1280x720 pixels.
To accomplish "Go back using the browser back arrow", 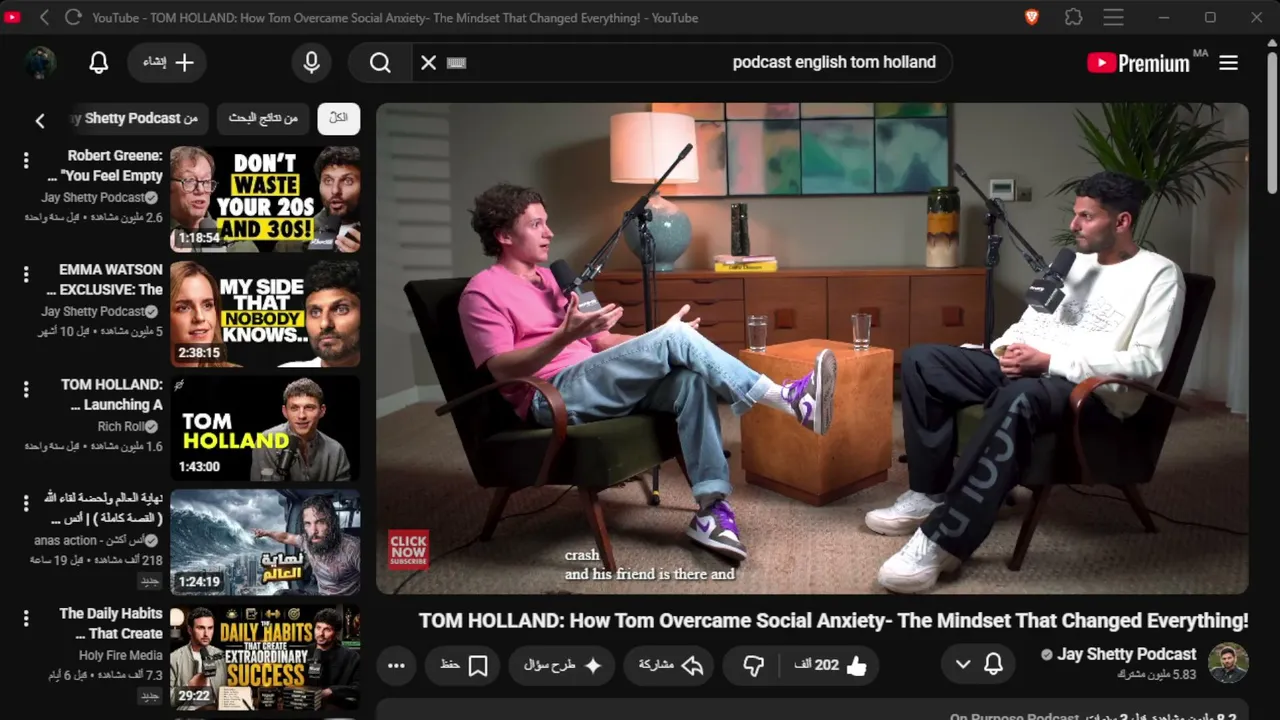I will [x=44, y=17].
